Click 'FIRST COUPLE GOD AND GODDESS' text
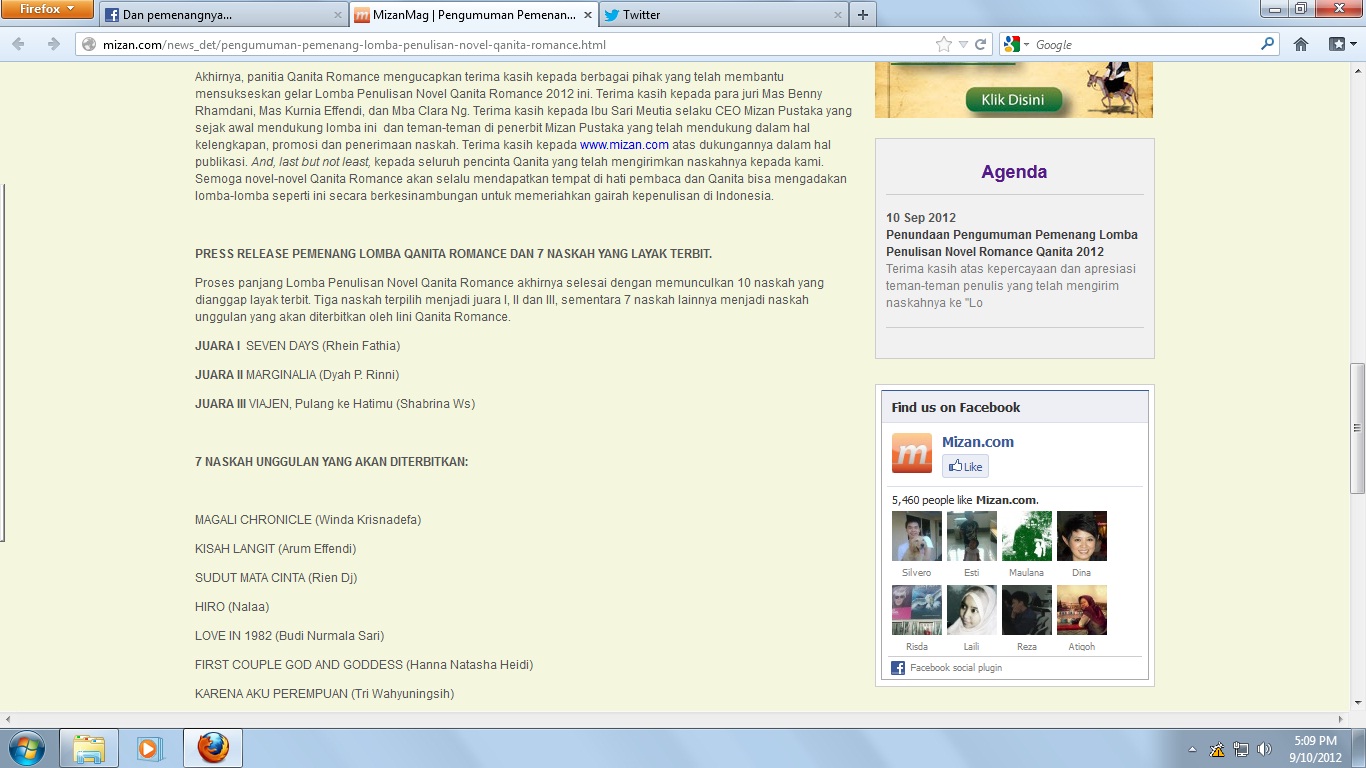The image size is (1366, 768). (x=299, y=665)
